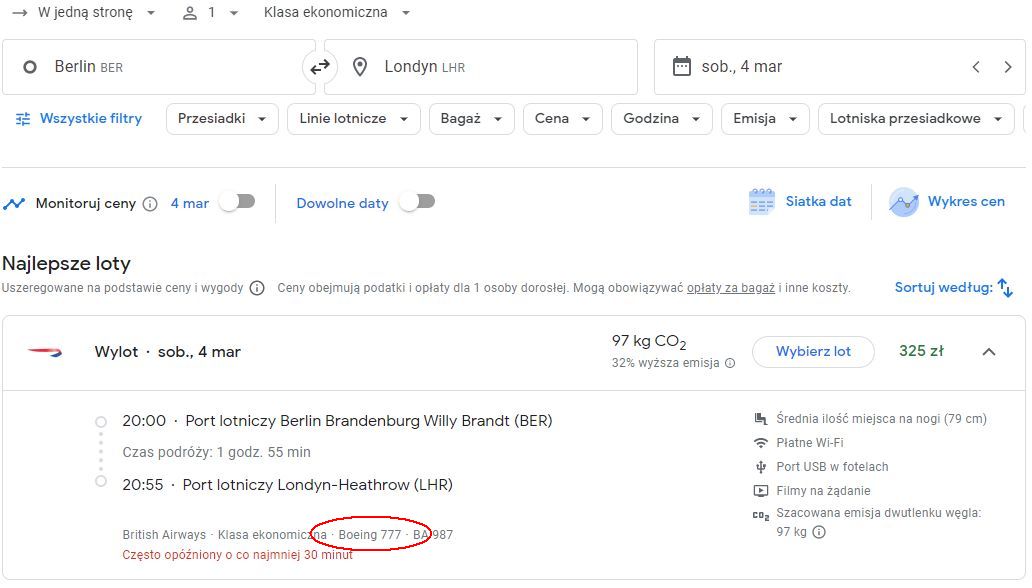This screenshot has height=588, width=1032.
Task: Open the Linie lotnicze filter
Action: (x=353, y=119)
